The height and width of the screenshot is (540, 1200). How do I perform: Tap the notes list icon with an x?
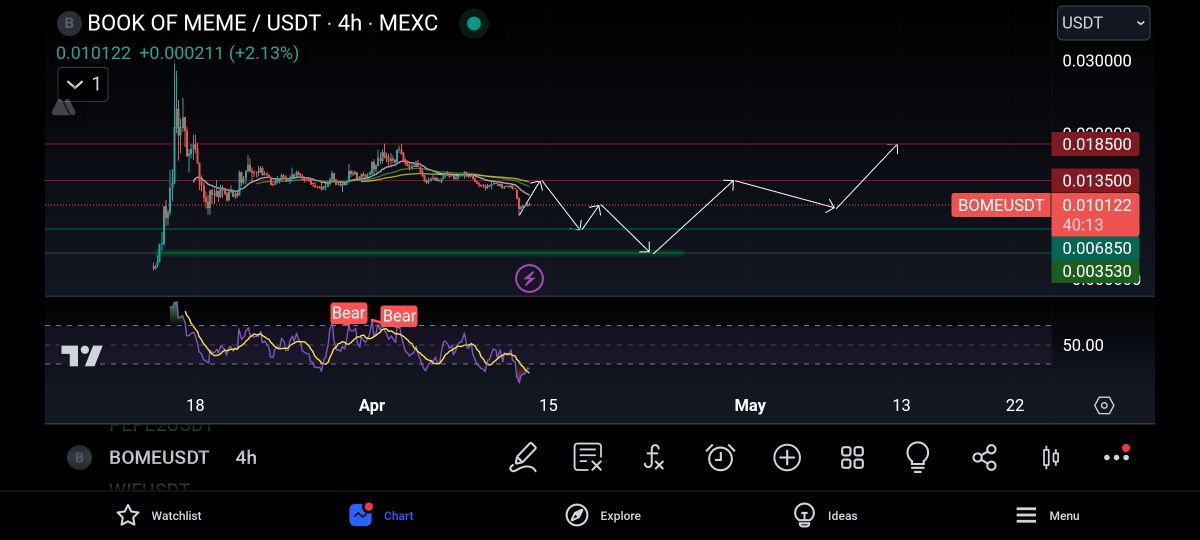tap(587, 457)
